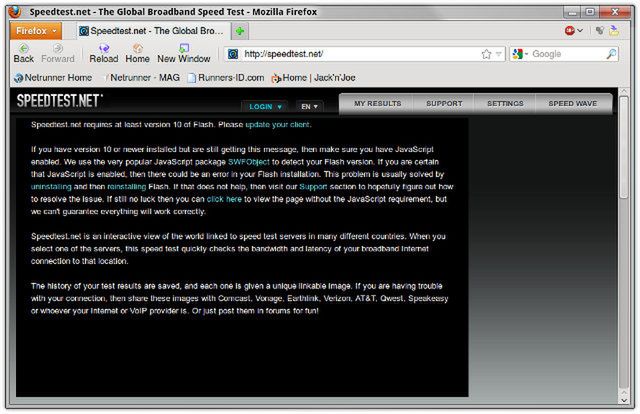Image resolution: width=640 pixels, height=414 pixels.
Task: Click the vertical scrollbar thumb
Action: tap(623, 147)
